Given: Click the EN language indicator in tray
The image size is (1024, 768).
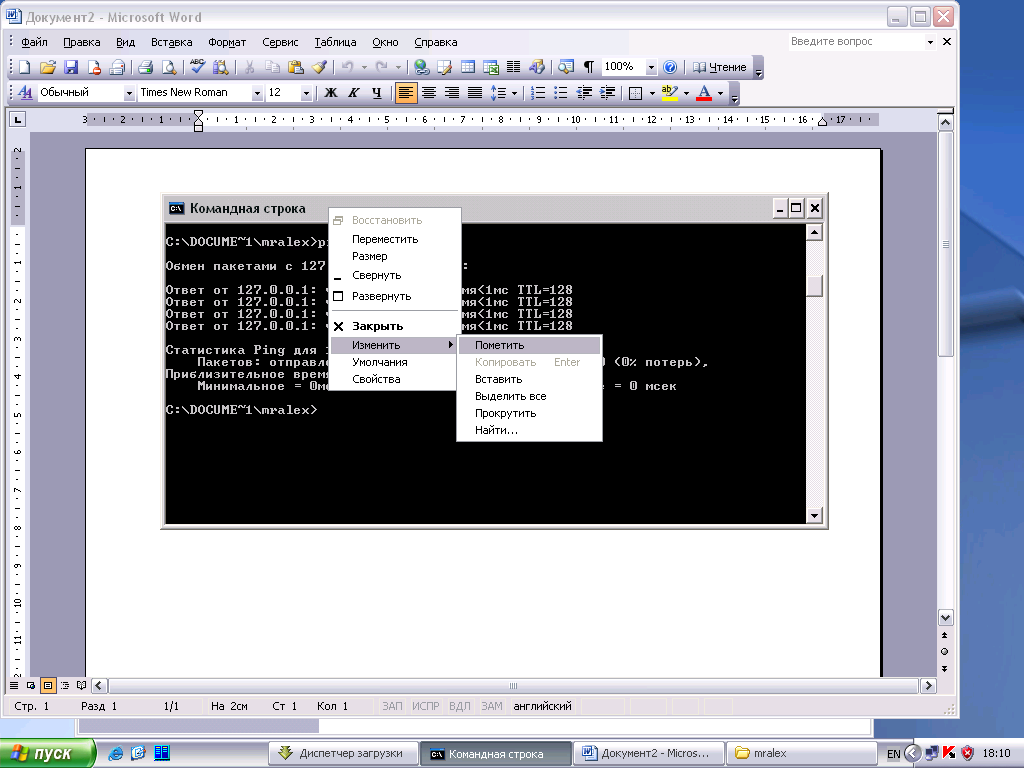Looking at the screenshot, I should pos(893,754).
